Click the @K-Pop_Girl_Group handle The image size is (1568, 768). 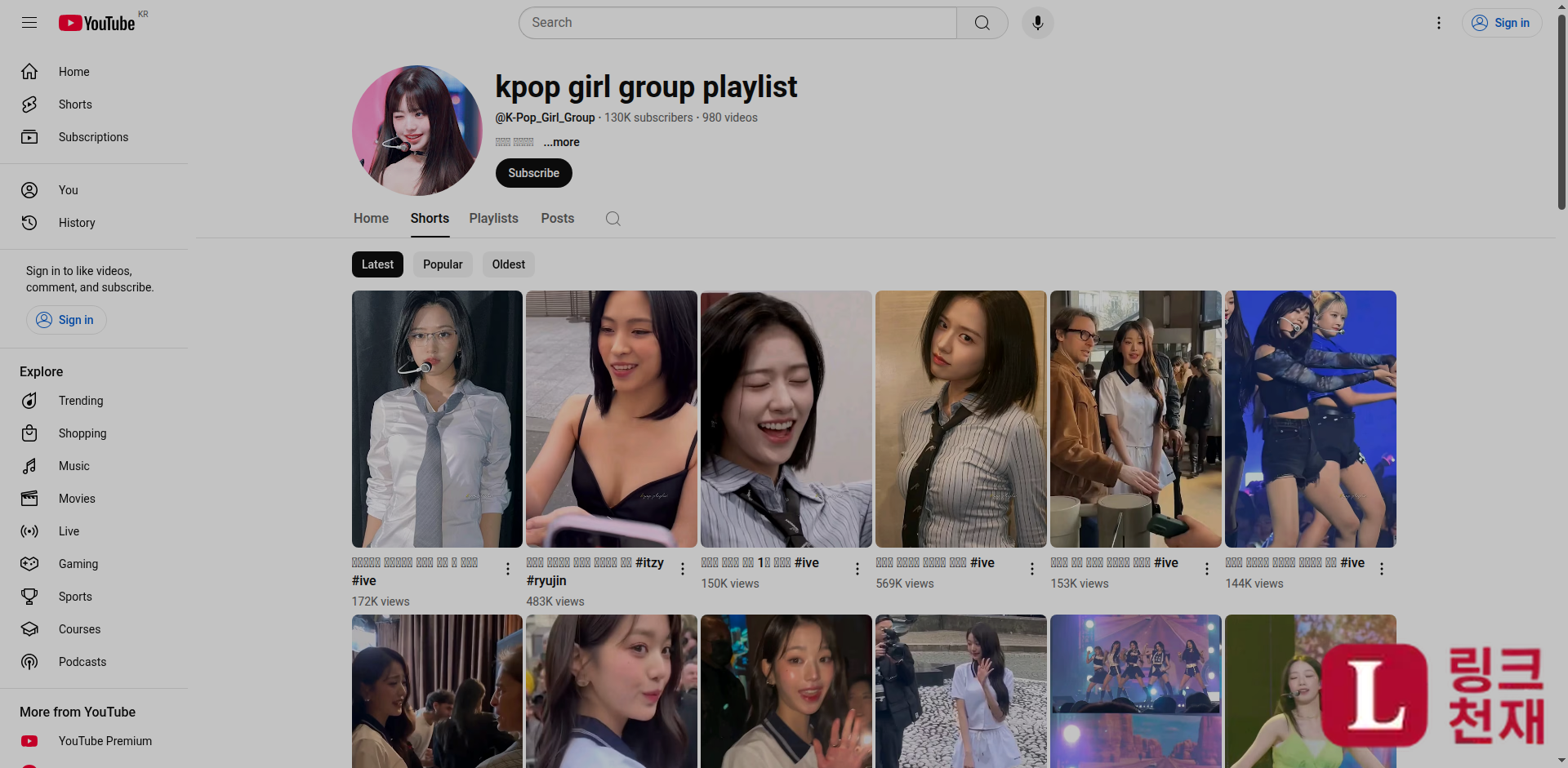pos(545,118)
